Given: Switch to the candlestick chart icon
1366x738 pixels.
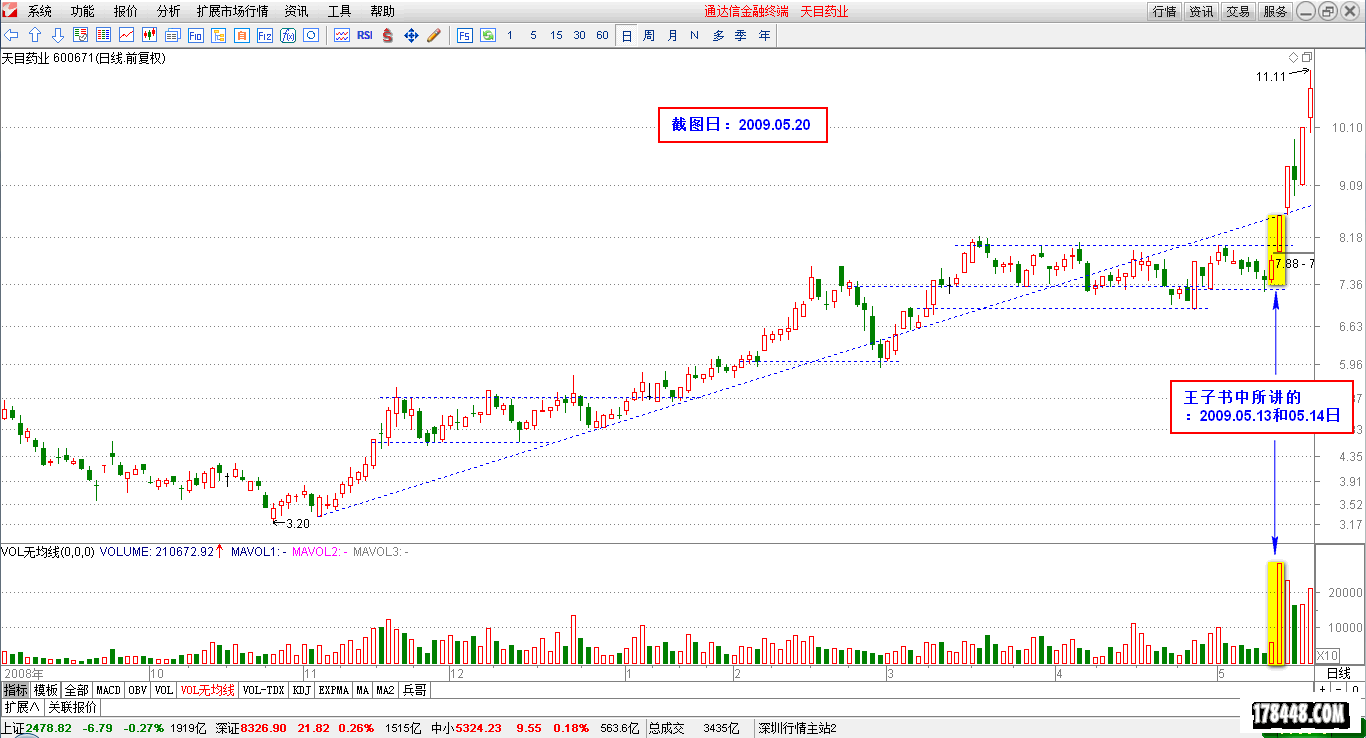Looking at the screenshot, I should (x=149, y=35).
